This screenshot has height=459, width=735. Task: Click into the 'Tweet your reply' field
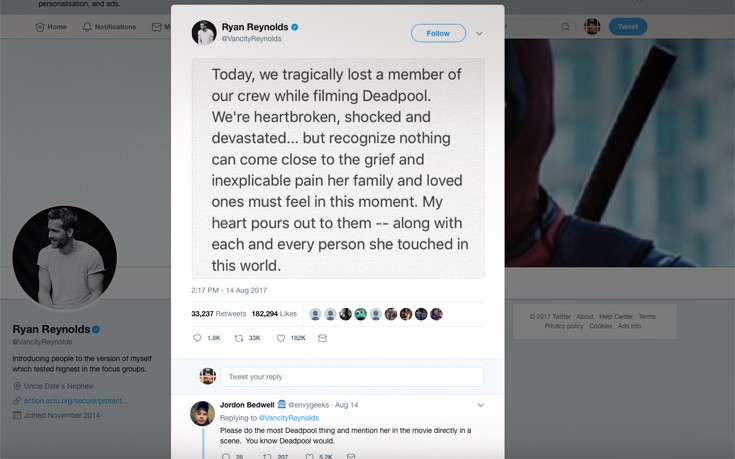353,377
